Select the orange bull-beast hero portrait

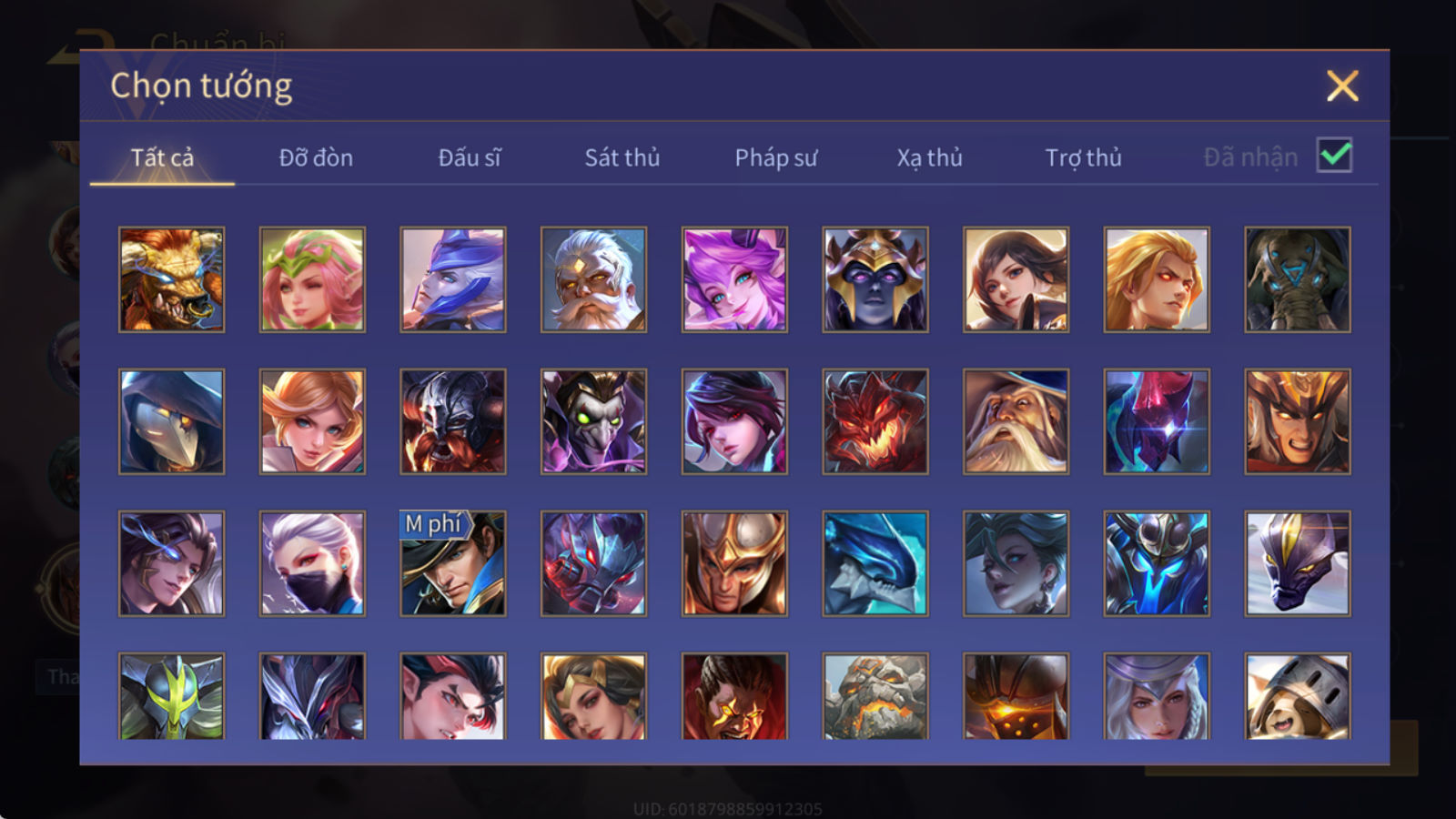(171, 279)
